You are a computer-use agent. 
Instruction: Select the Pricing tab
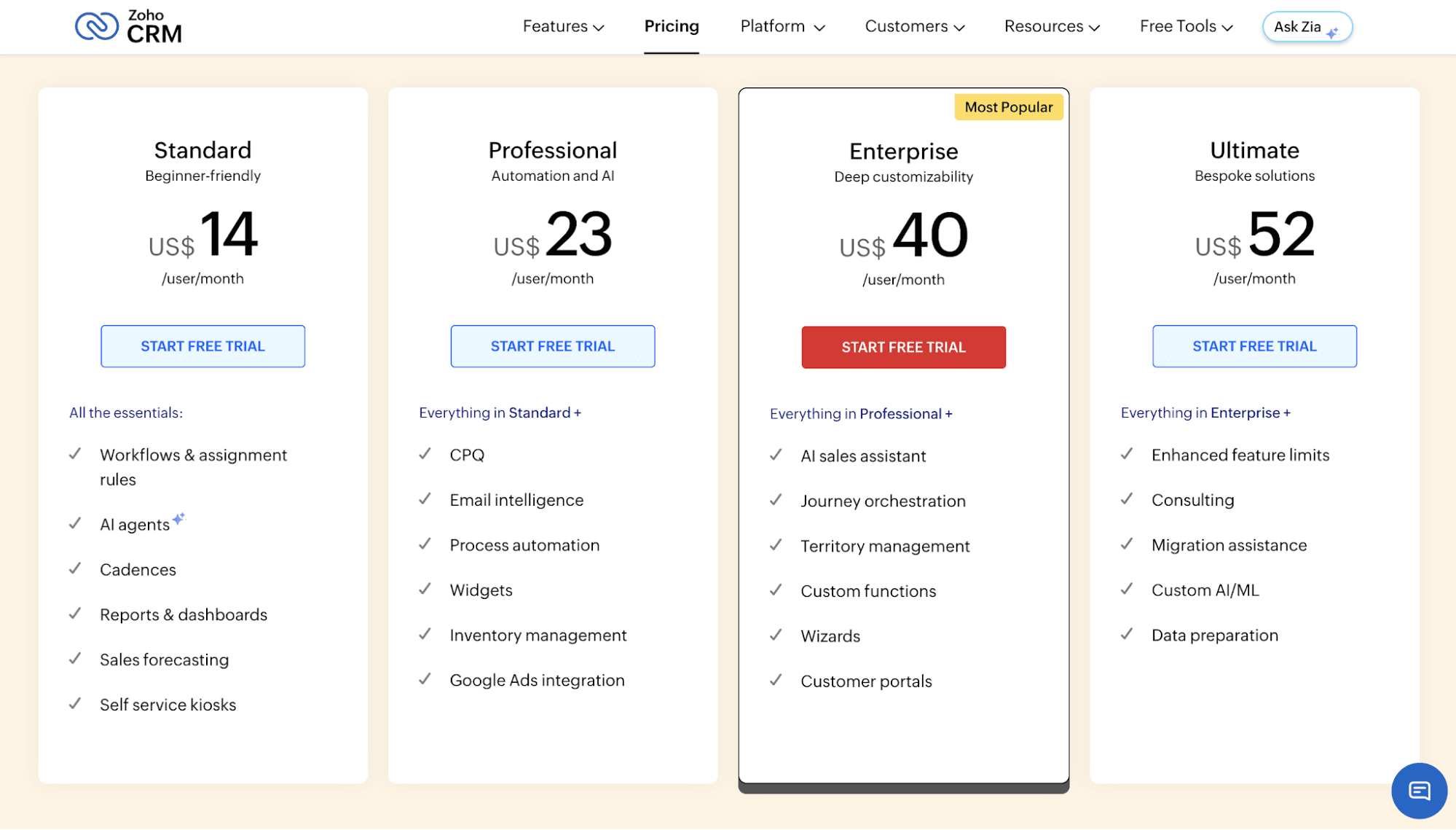[x=672, y=26]
